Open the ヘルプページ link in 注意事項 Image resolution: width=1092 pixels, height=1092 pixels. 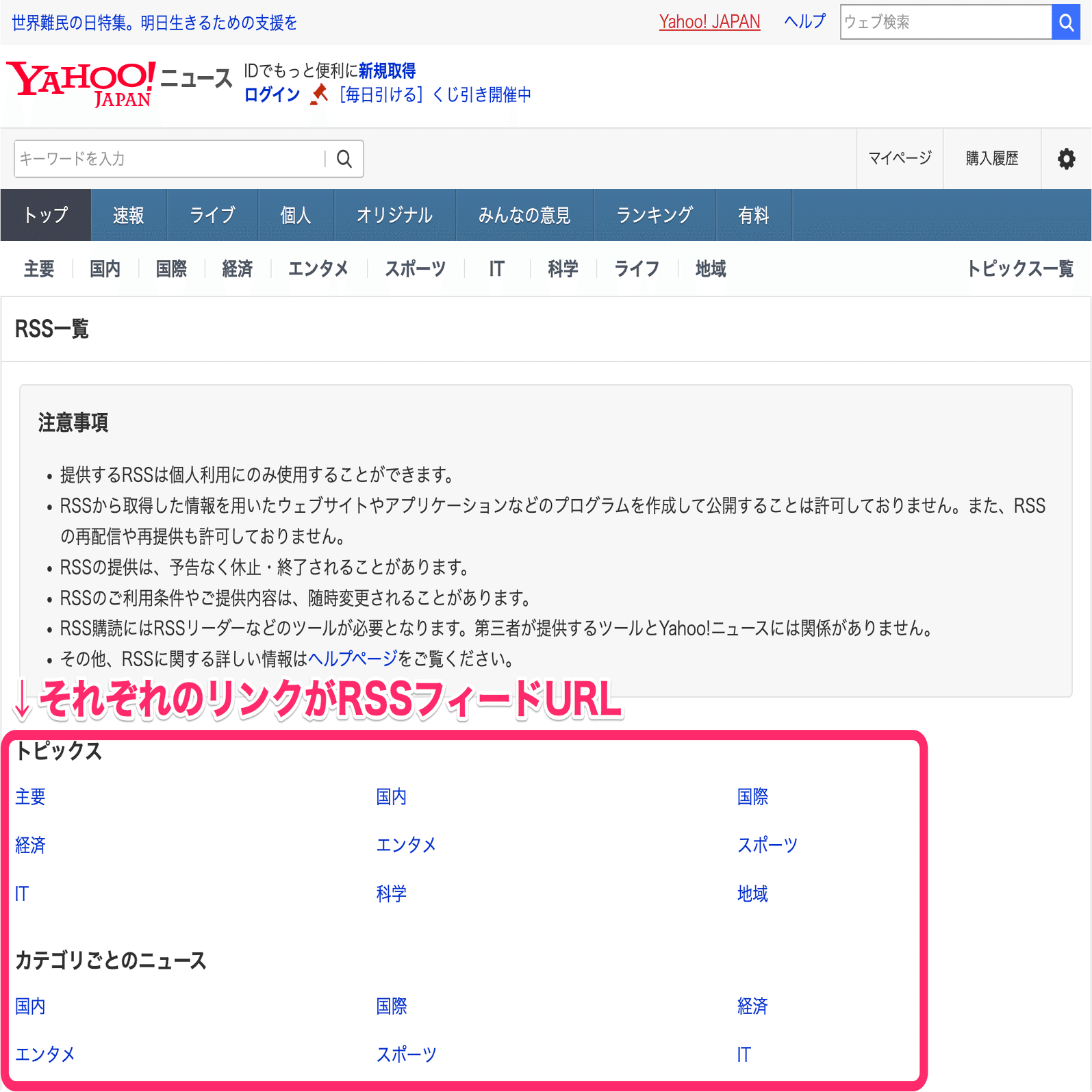(x=353, y=659)
